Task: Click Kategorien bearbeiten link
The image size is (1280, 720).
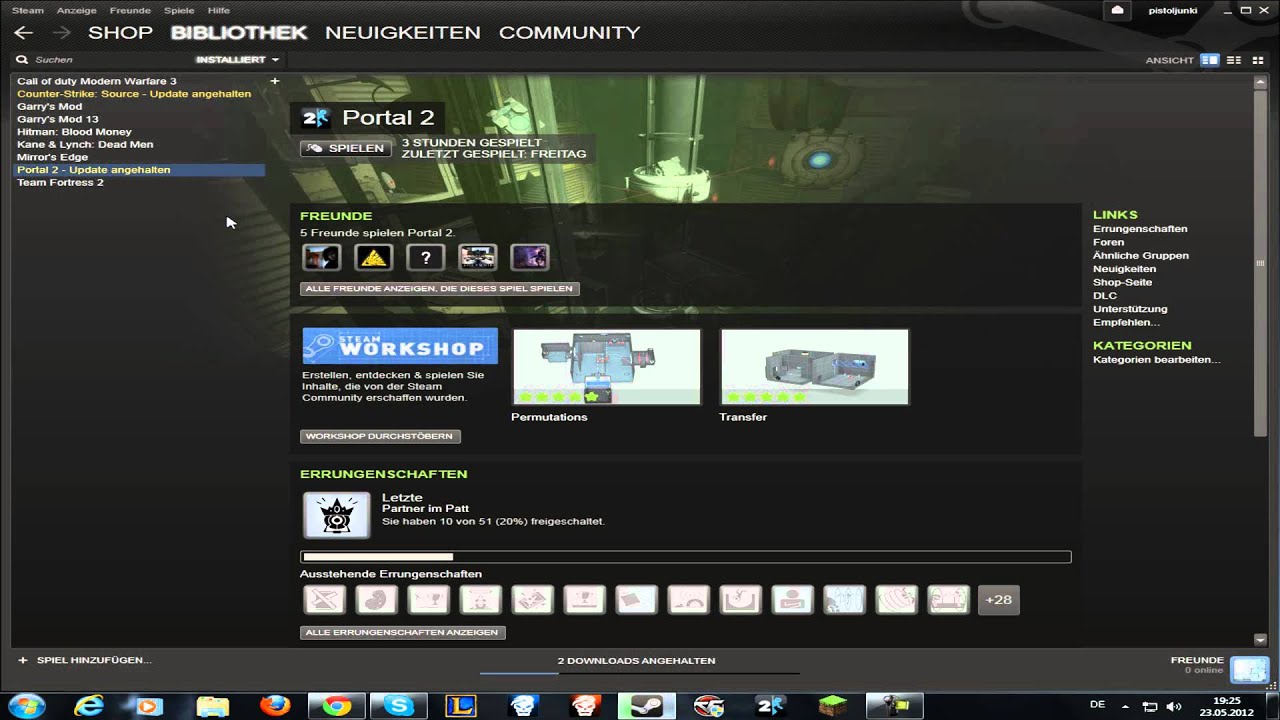Action: coord(1156,359)
